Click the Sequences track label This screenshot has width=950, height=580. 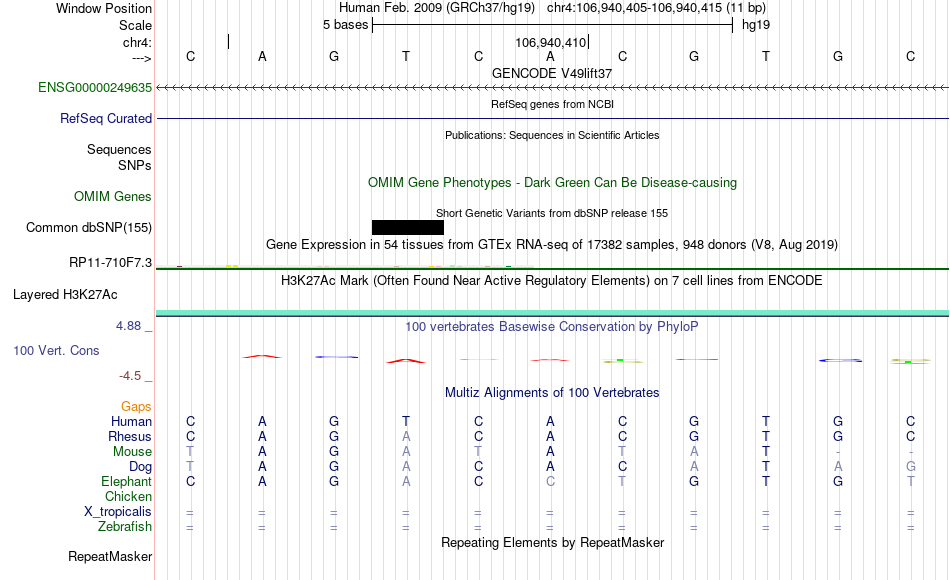pyautogui.click(x=119, y=149)
